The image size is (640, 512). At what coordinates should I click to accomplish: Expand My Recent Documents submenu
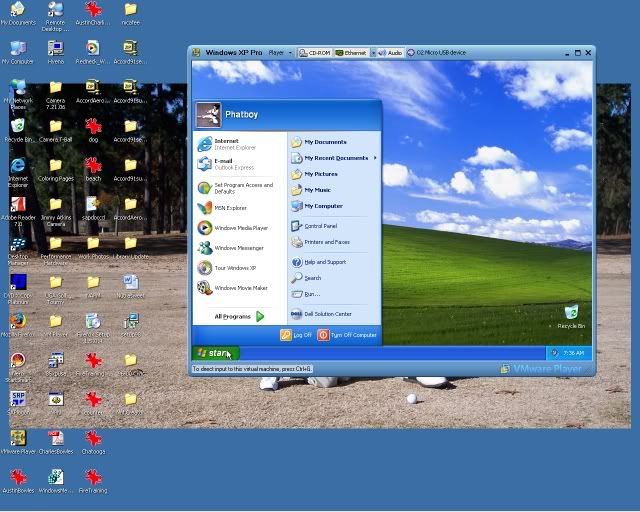pyautogui.click(x=335, y=158)
